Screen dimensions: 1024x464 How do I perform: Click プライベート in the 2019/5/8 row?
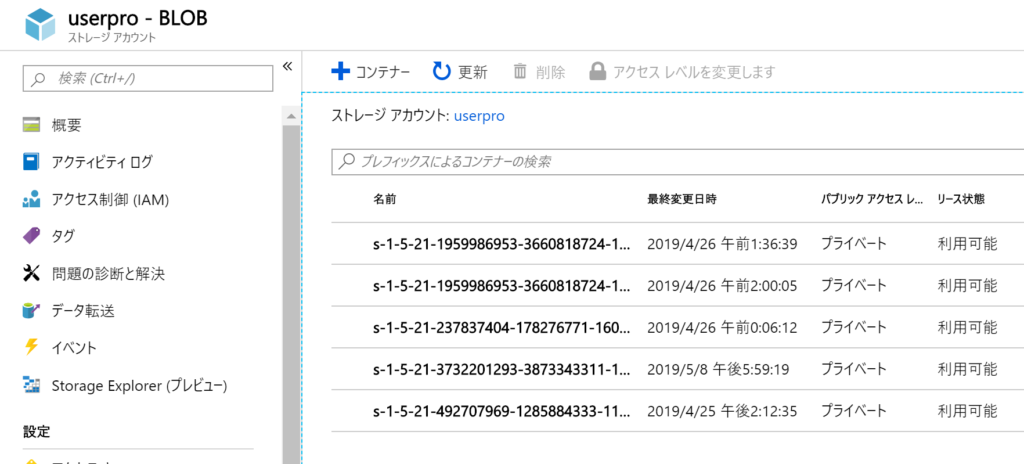tap(854, 369)
